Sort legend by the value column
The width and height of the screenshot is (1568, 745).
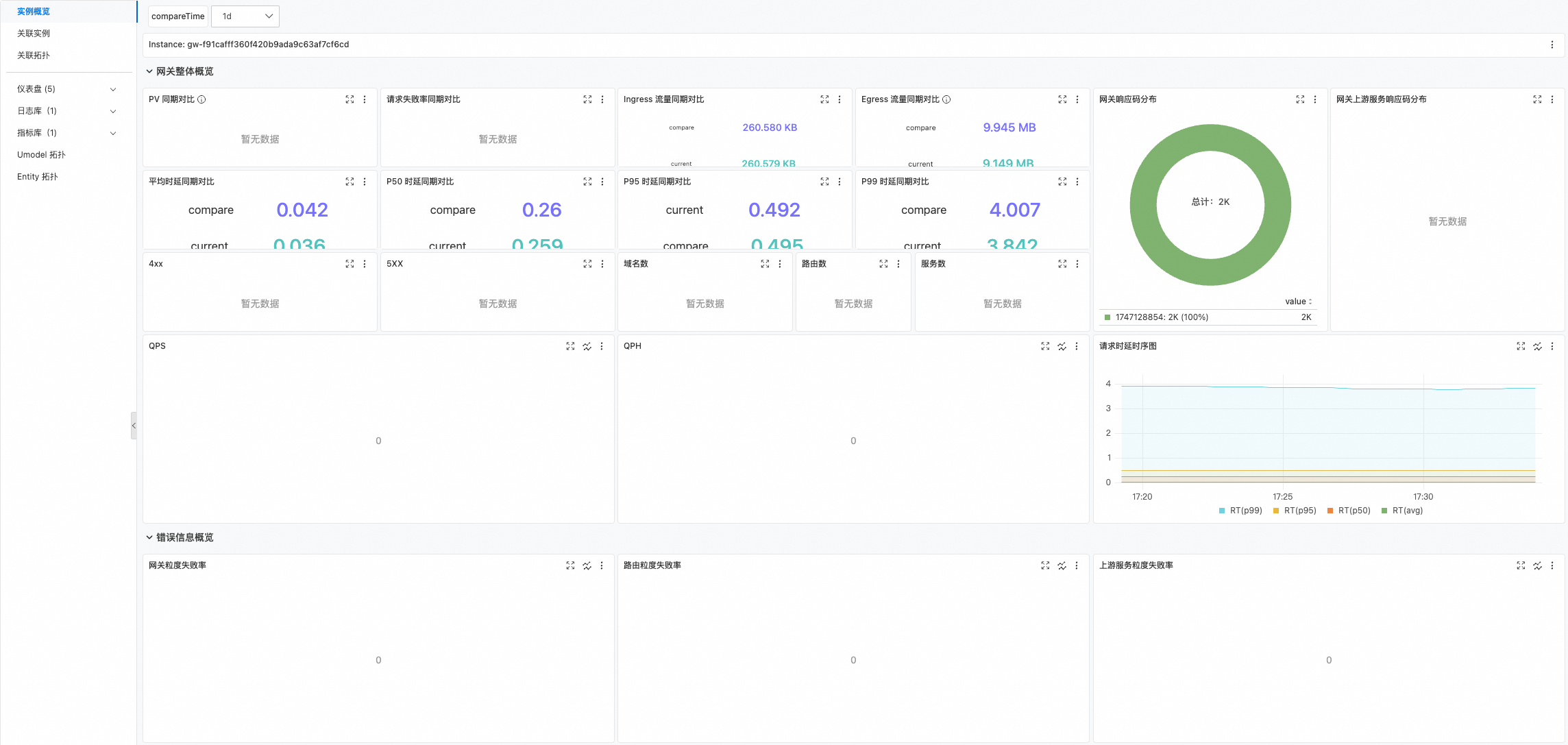1299,302
